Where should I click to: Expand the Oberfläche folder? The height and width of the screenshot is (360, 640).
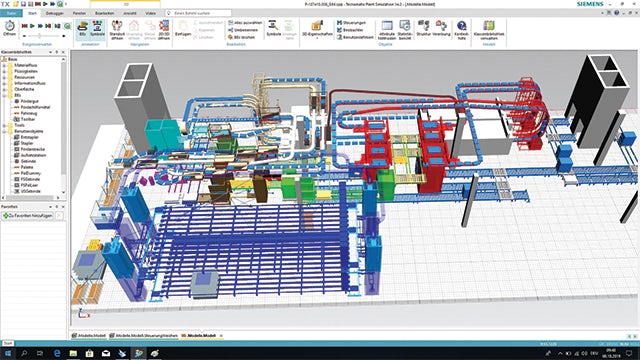pyautogui.click(x=4, y=89)
